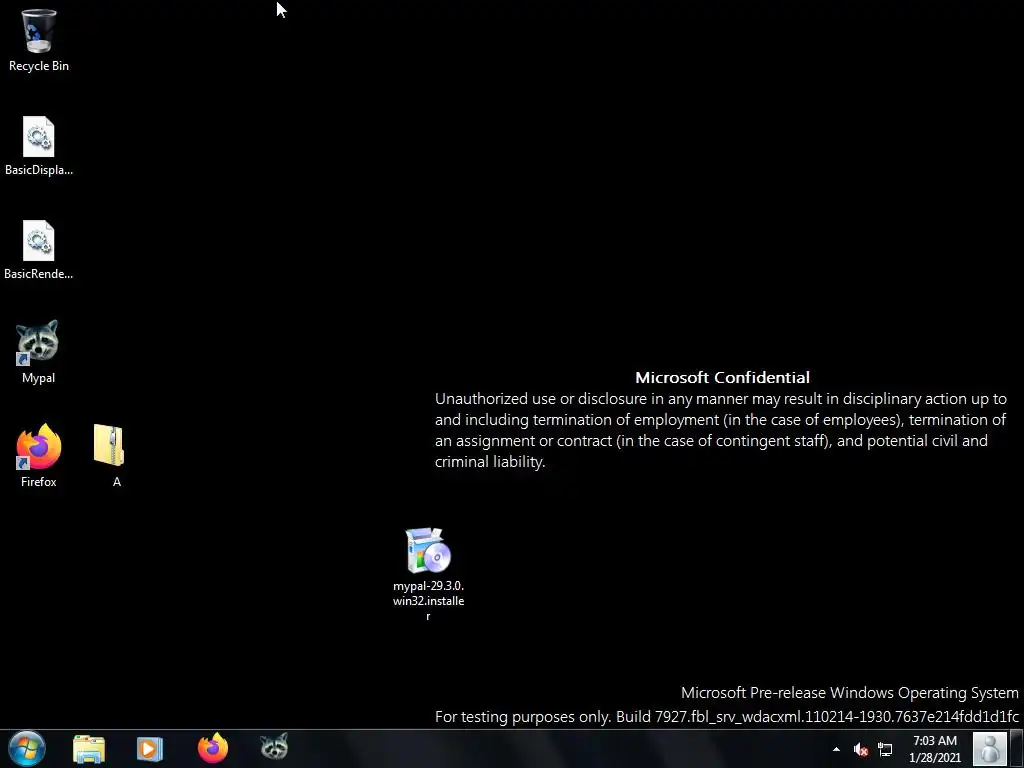Screen dimensions: 1024x768
Task: Open the Windows Start menu orb
Action: (x=27, y=748)
